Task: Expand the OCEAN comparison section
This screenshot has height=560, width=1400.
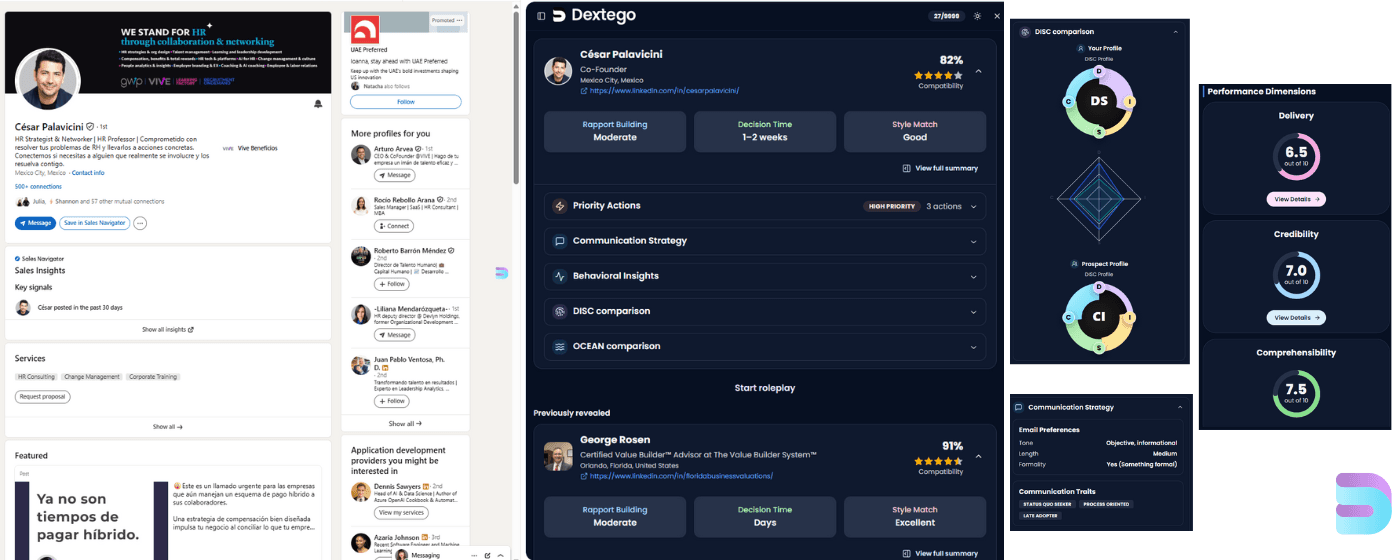Action: (765, 347)
